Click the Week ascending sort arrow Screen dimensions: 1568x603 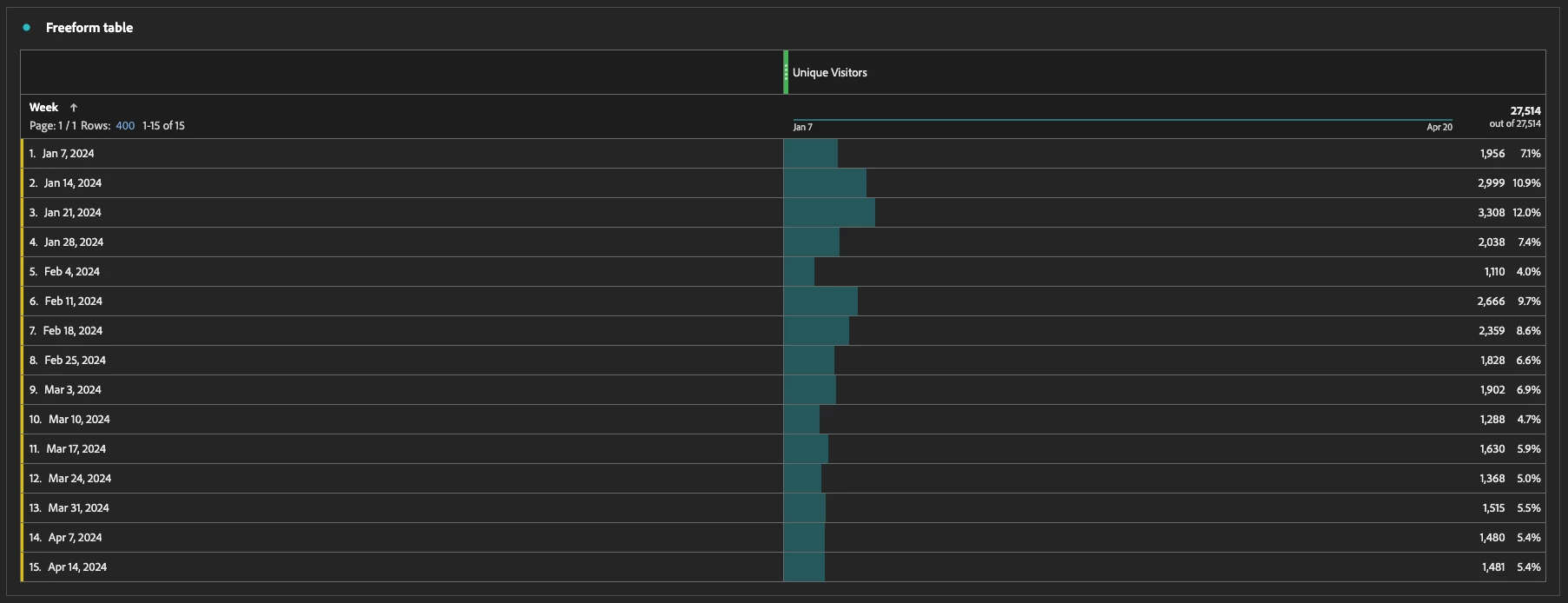point(74,108)
